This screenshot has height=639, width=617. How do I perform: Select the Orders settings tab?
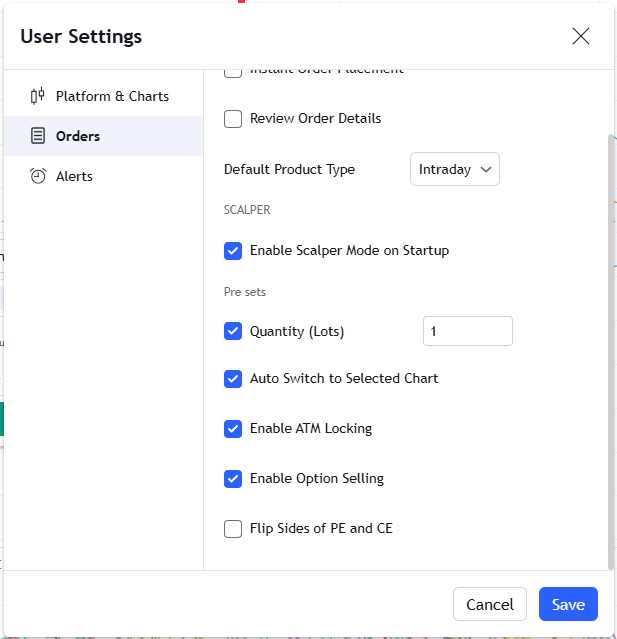pos(77,136)
